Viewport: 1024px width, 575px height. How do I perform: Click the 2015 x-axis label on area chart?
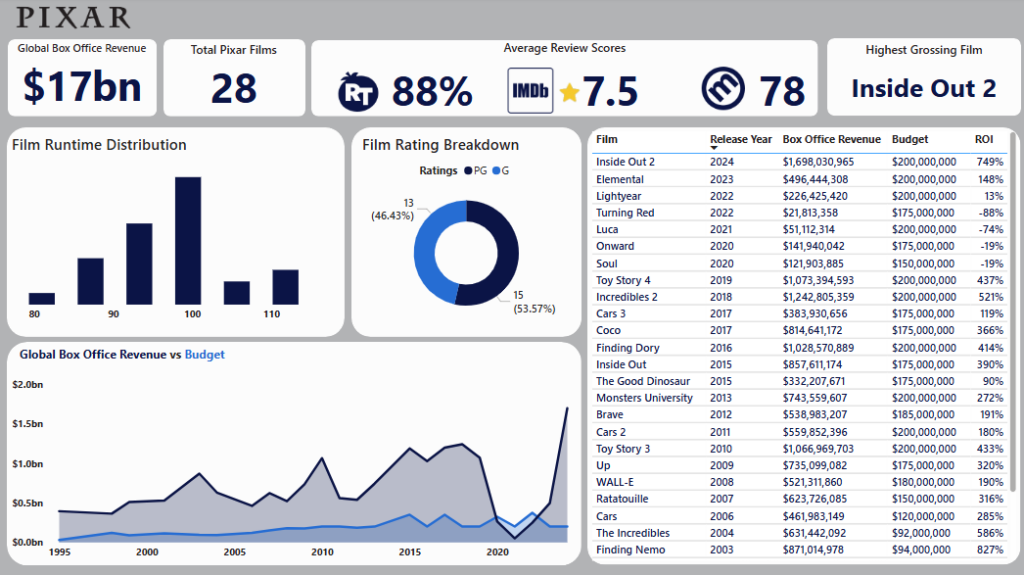(x=409, y=552)
